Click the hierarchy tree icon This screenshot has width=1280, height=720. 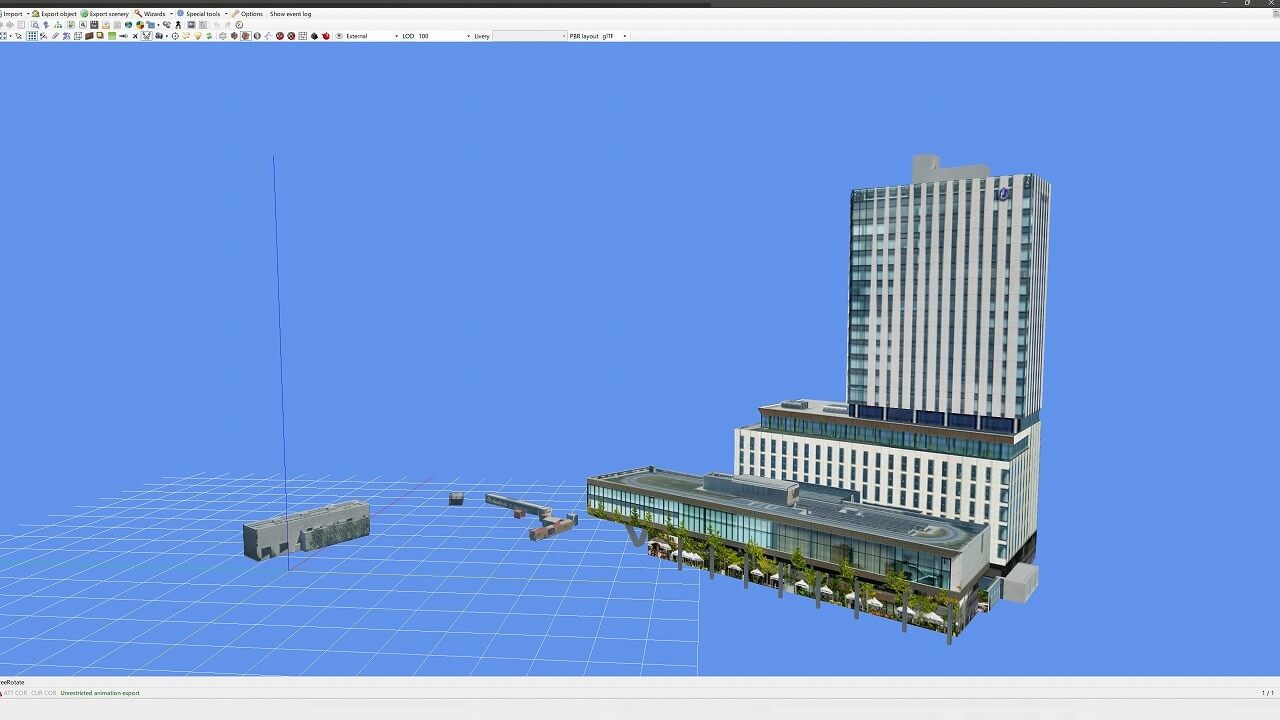click(58, 25)
